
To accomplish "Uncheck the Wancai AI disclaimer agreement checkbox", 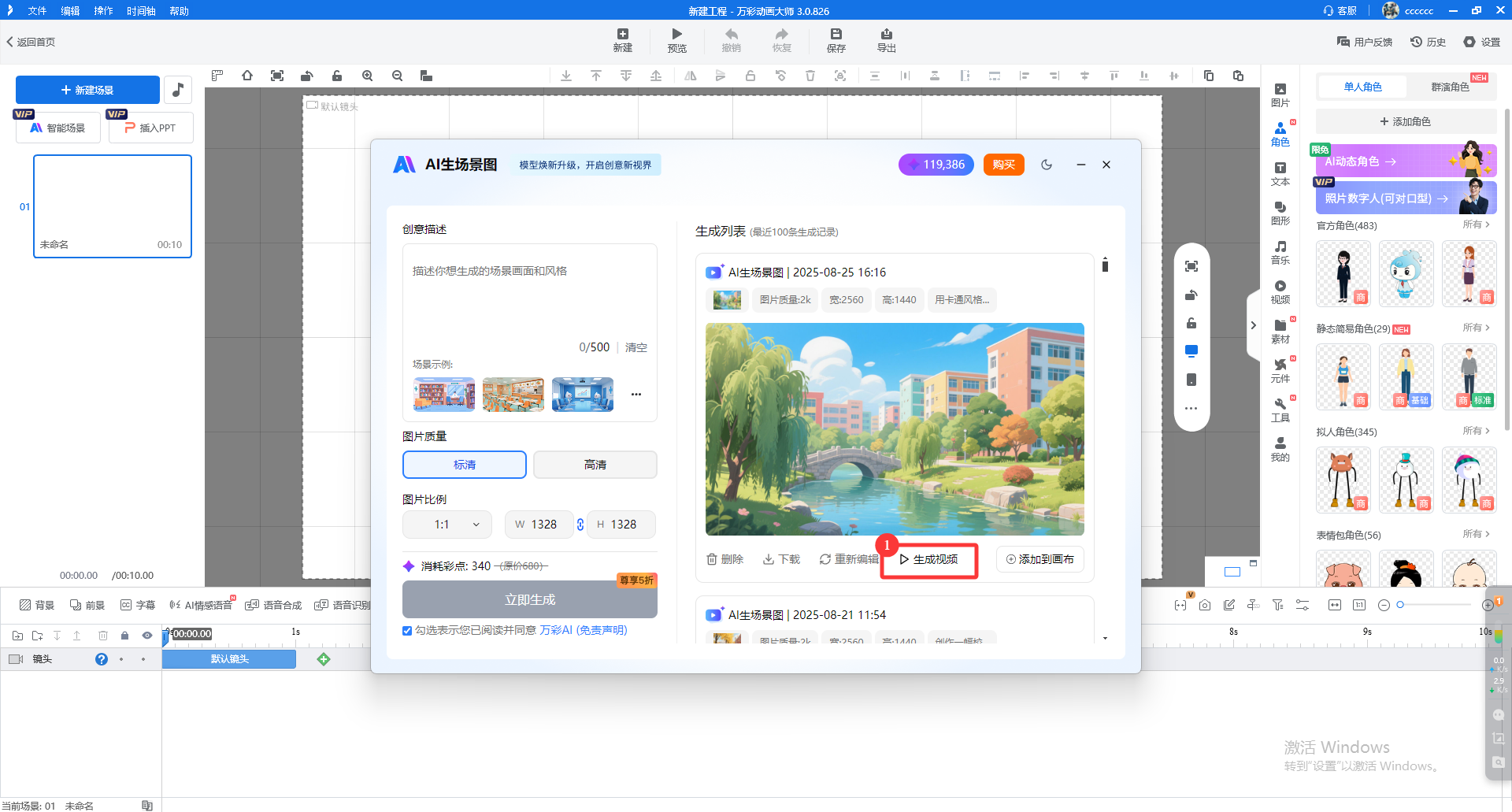I will [407, 631].
